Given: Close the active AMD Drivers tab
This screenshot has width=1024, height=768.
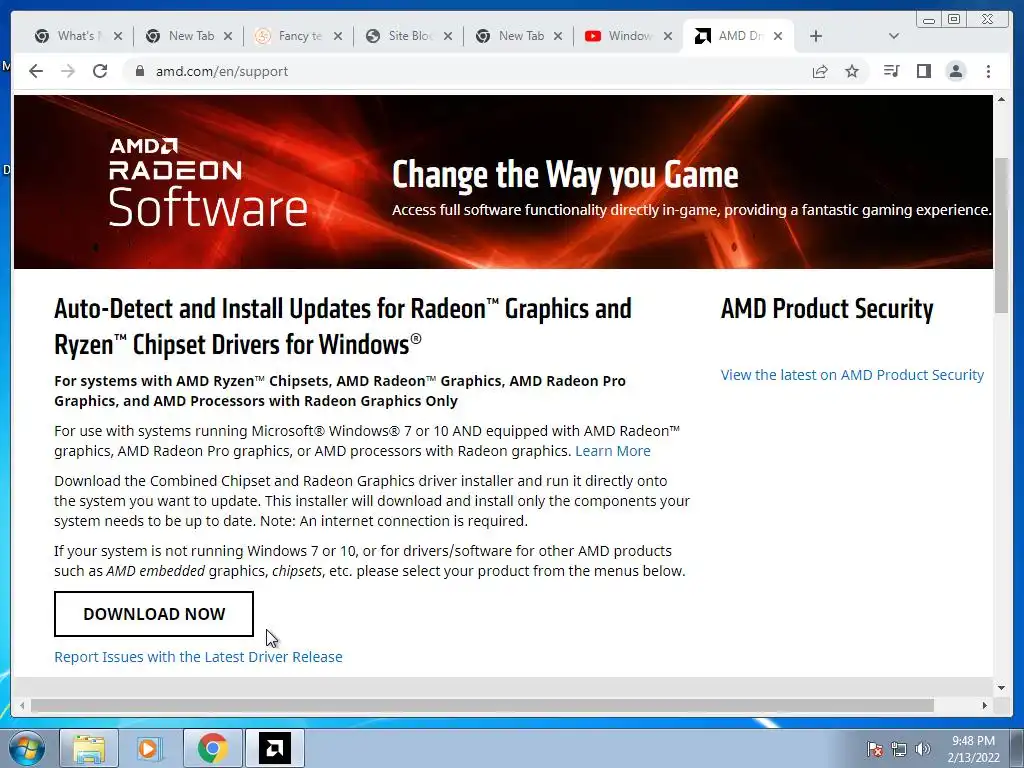Looking at the screenshot, I should 778,36.
